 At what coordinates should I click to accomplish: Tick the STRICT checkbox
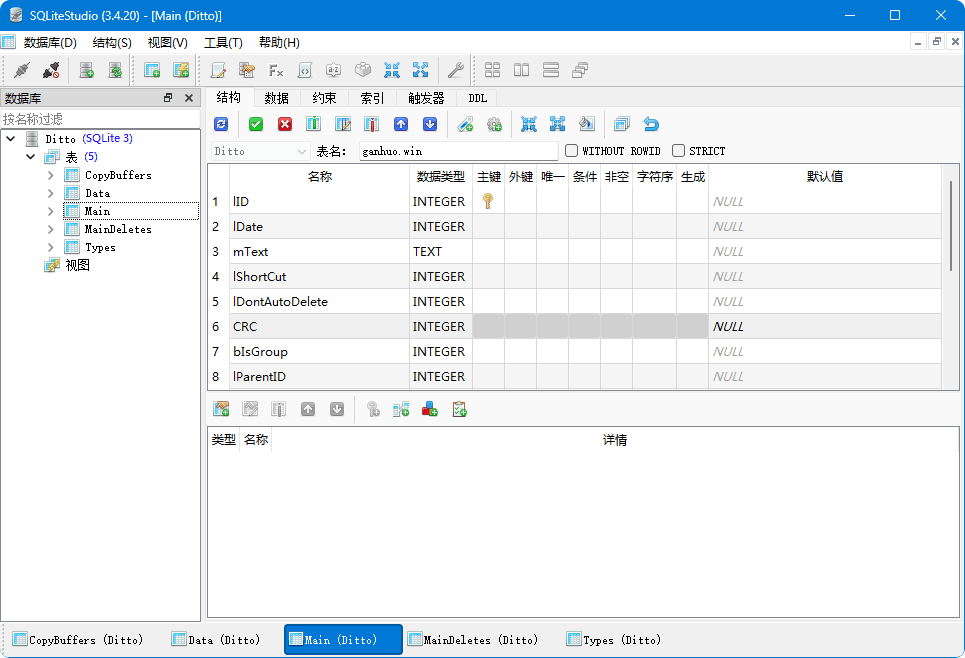point(679,151)
